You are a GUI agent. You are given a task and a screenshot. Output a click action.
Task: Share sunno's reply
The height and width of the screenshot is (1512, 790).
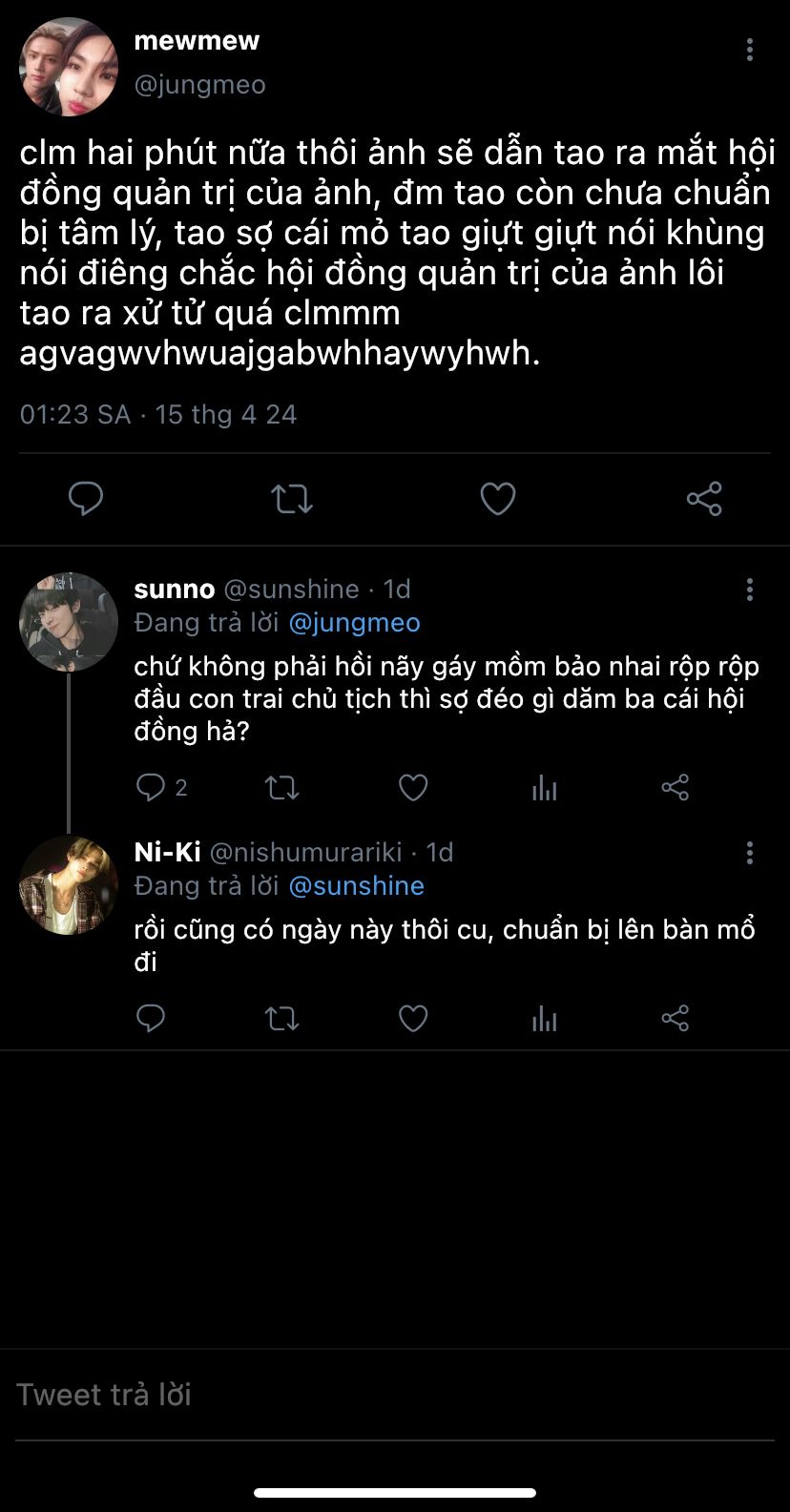click(675, 787)
